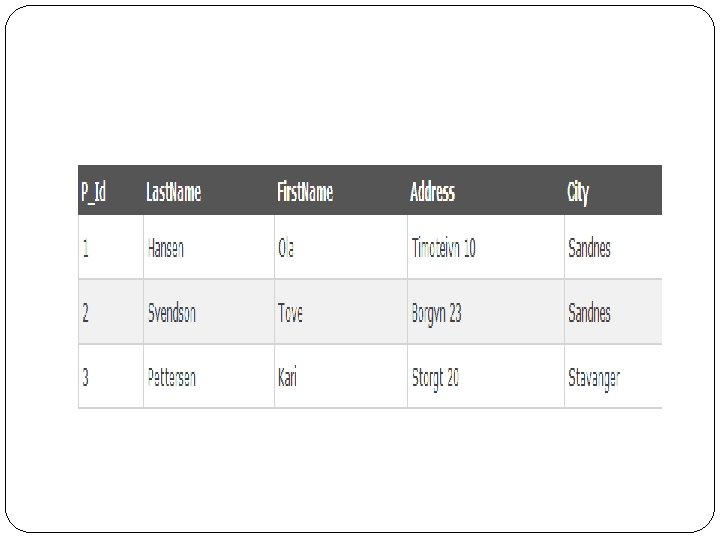Click the first name Ola
The width and height of the screenshot is (720, 540).
(x=288, y=248)
